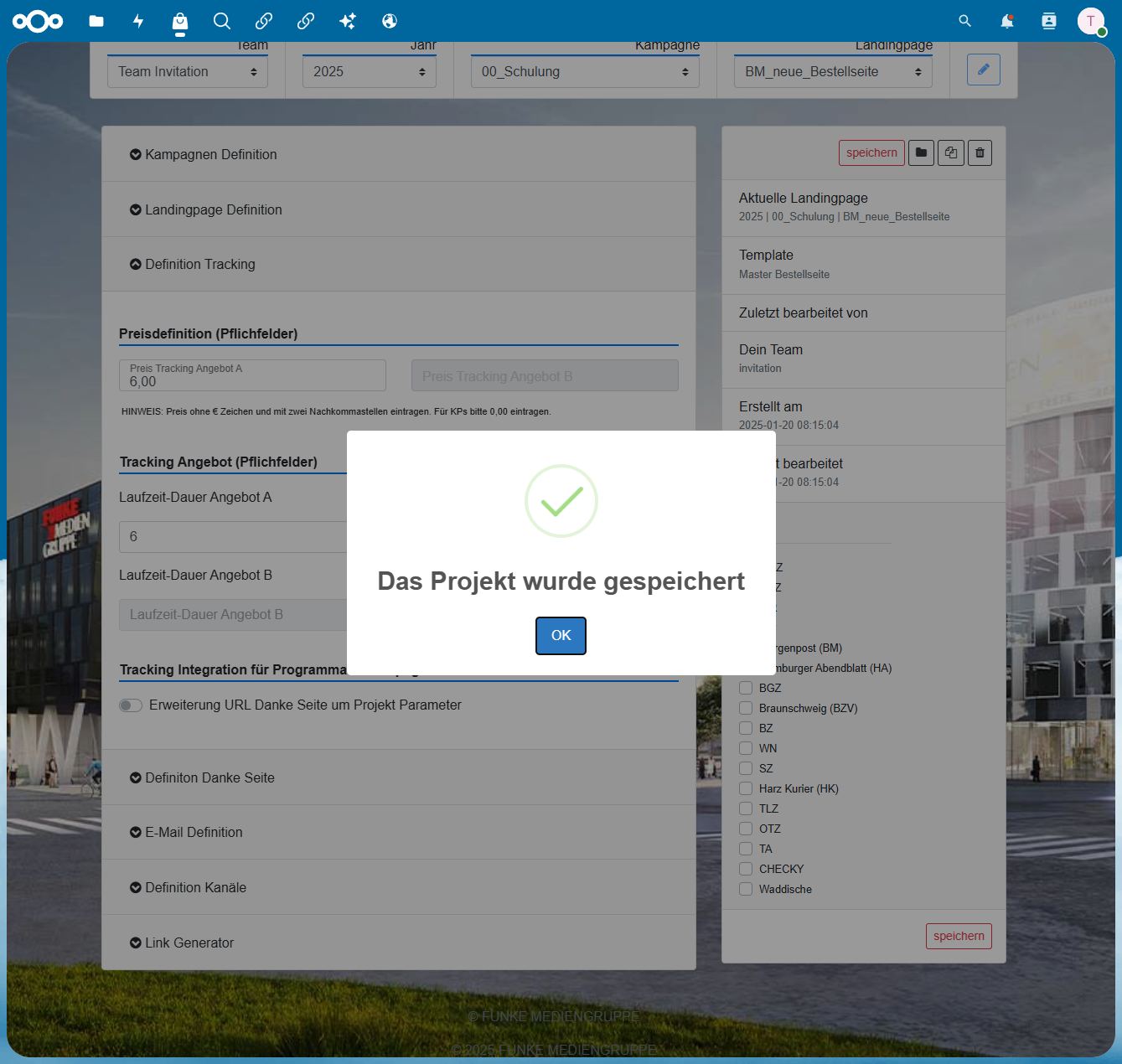The image size is (1122, 1064).
Task: Check the BZ checkbox
Action: click(746, 728)
